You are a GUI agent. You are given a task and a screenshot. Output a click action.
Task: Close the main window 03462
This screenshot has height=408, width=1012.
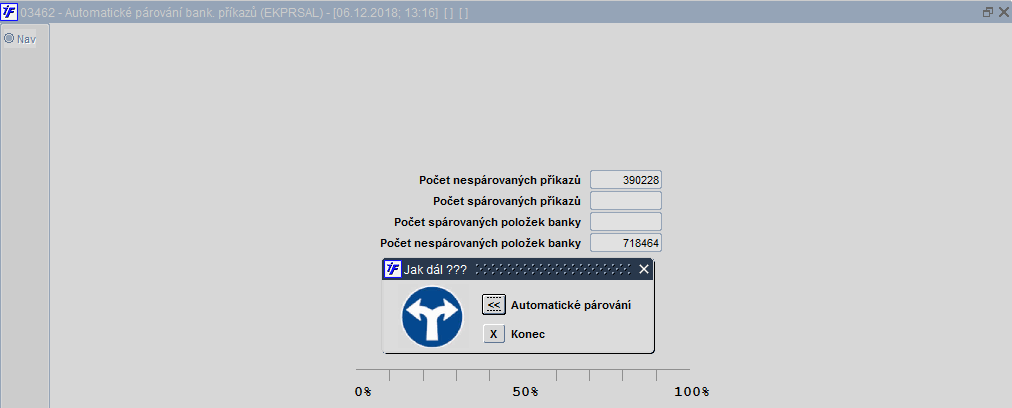tap(1005, 12)
